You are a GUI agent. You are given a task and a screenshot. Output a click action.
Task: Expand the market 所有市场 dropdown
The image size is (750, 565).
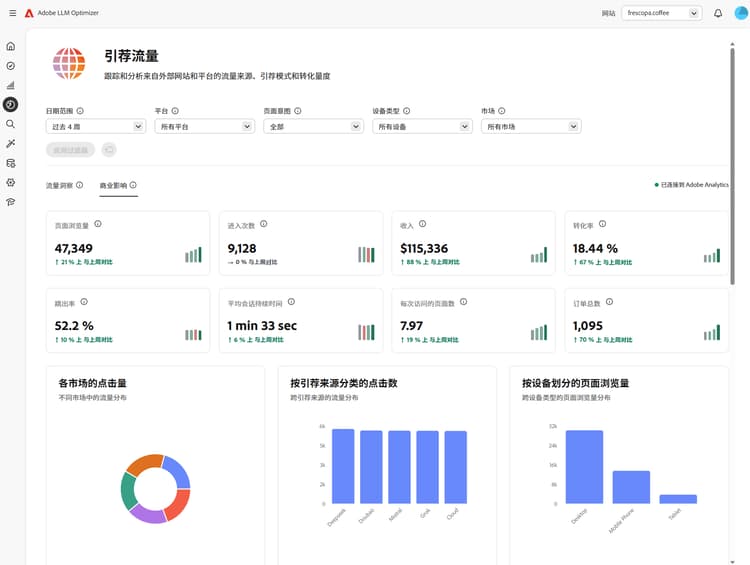pos(531,126)
